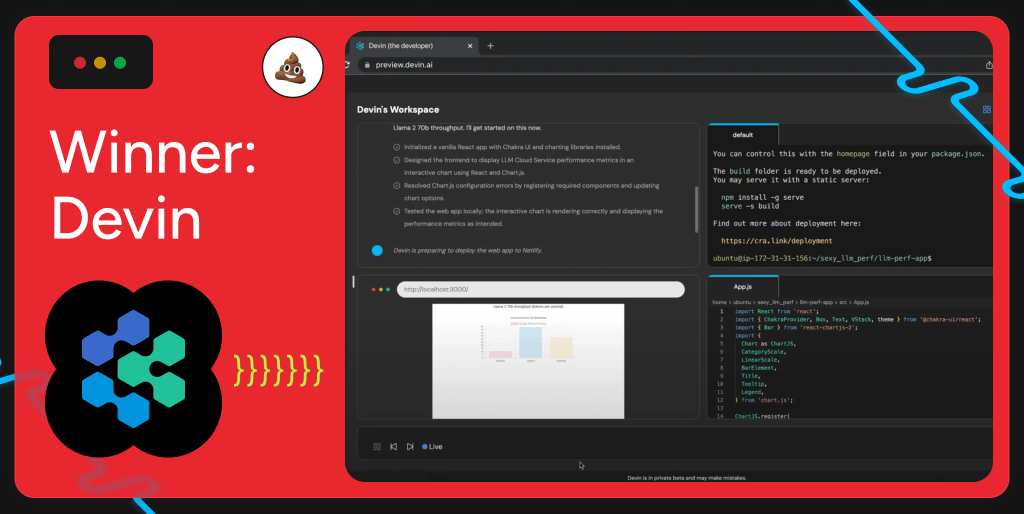Screen dimensions: 1024x514
Task: Click code line 'BarElement,'
Action: coord(759,368)
